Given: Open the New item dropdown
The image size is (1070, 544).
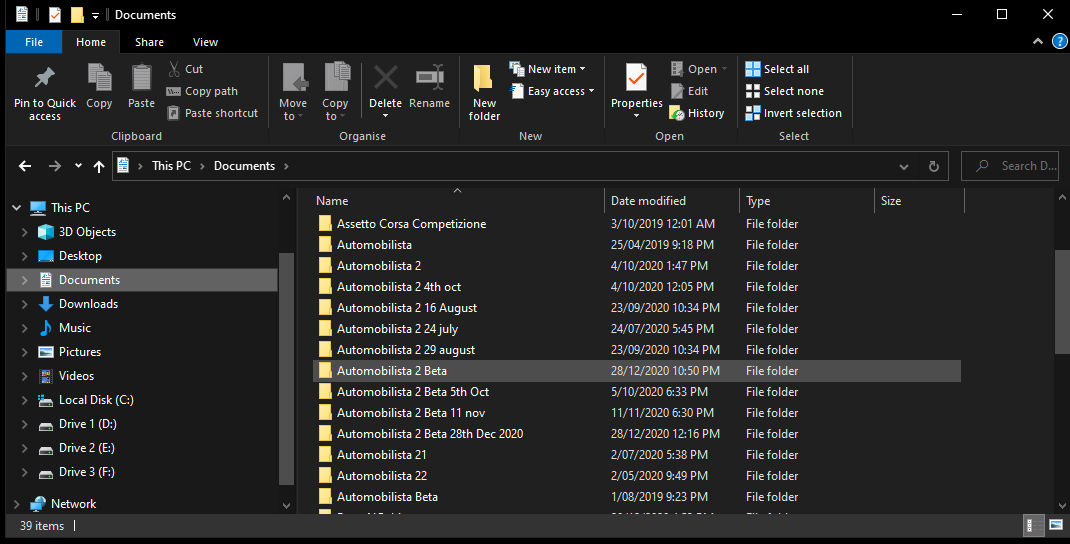Looking at the screenshot, I should click(x=547, y=69).
